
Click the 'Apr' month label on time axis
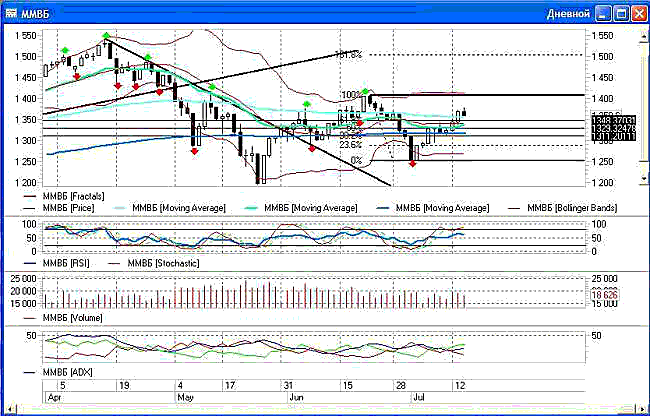[x=54, y=398]
